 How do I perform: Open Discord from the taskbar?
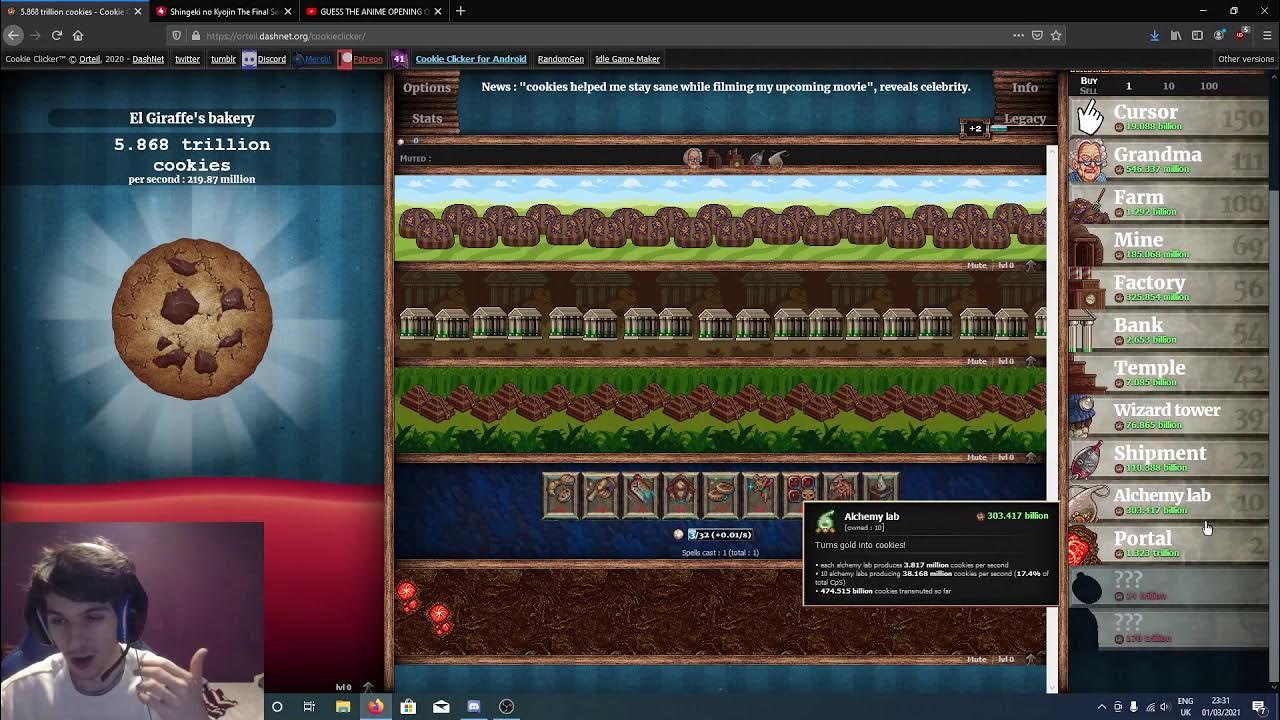pyautogui.click(x=473, y=706)
